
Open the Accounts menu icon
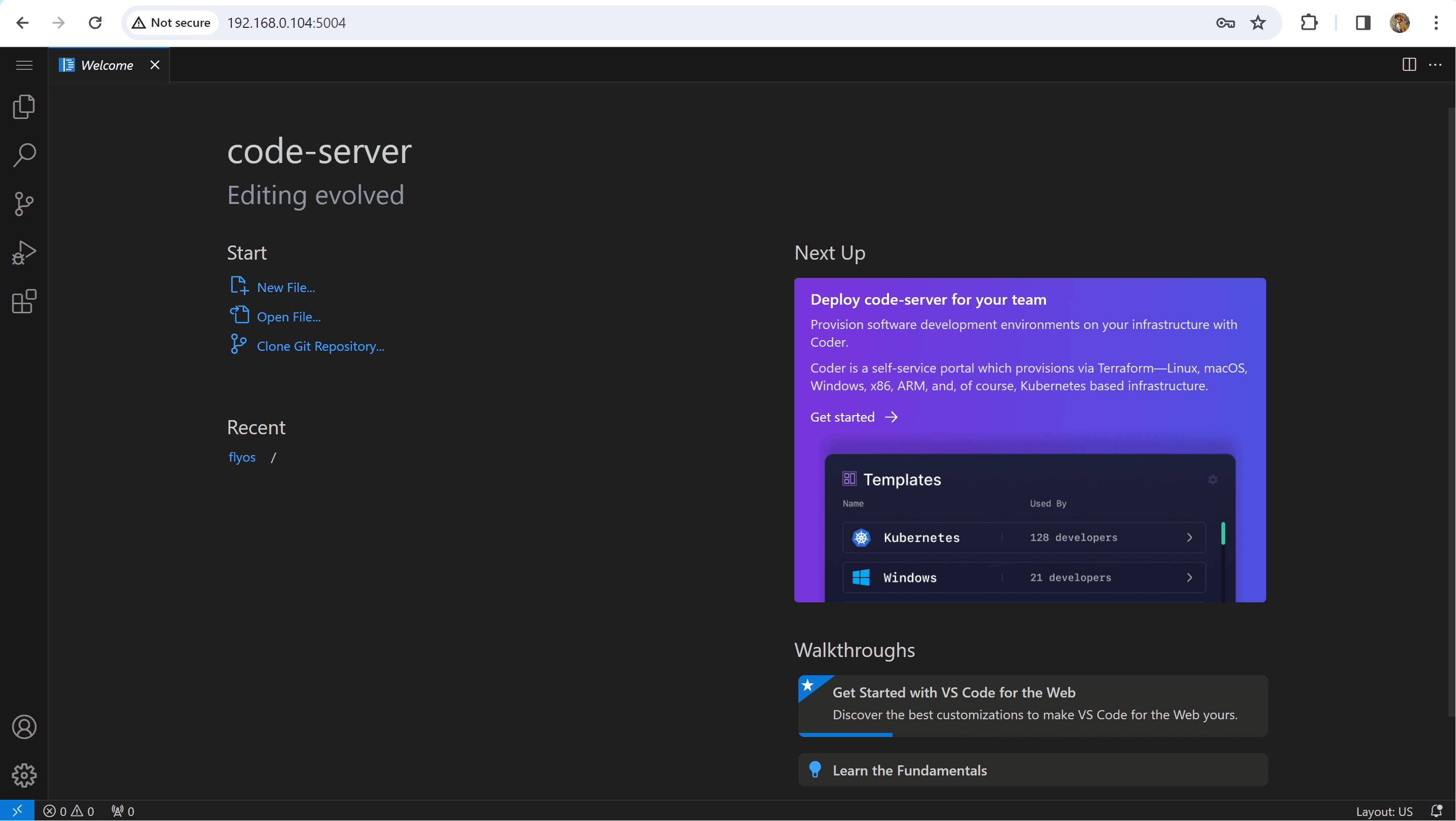(24, 727)
